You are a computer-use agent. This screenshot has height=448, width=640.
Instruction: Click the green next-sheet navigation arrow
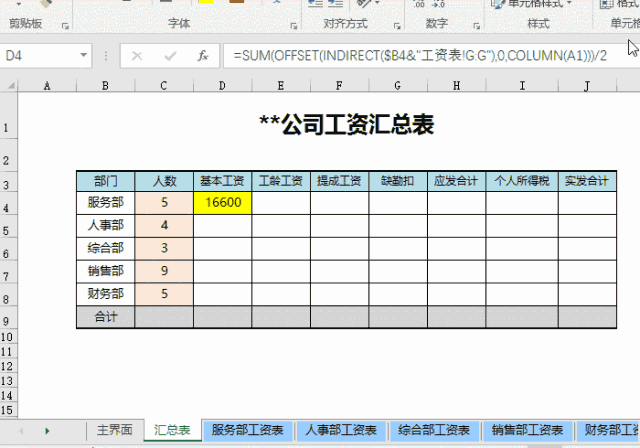47,431
